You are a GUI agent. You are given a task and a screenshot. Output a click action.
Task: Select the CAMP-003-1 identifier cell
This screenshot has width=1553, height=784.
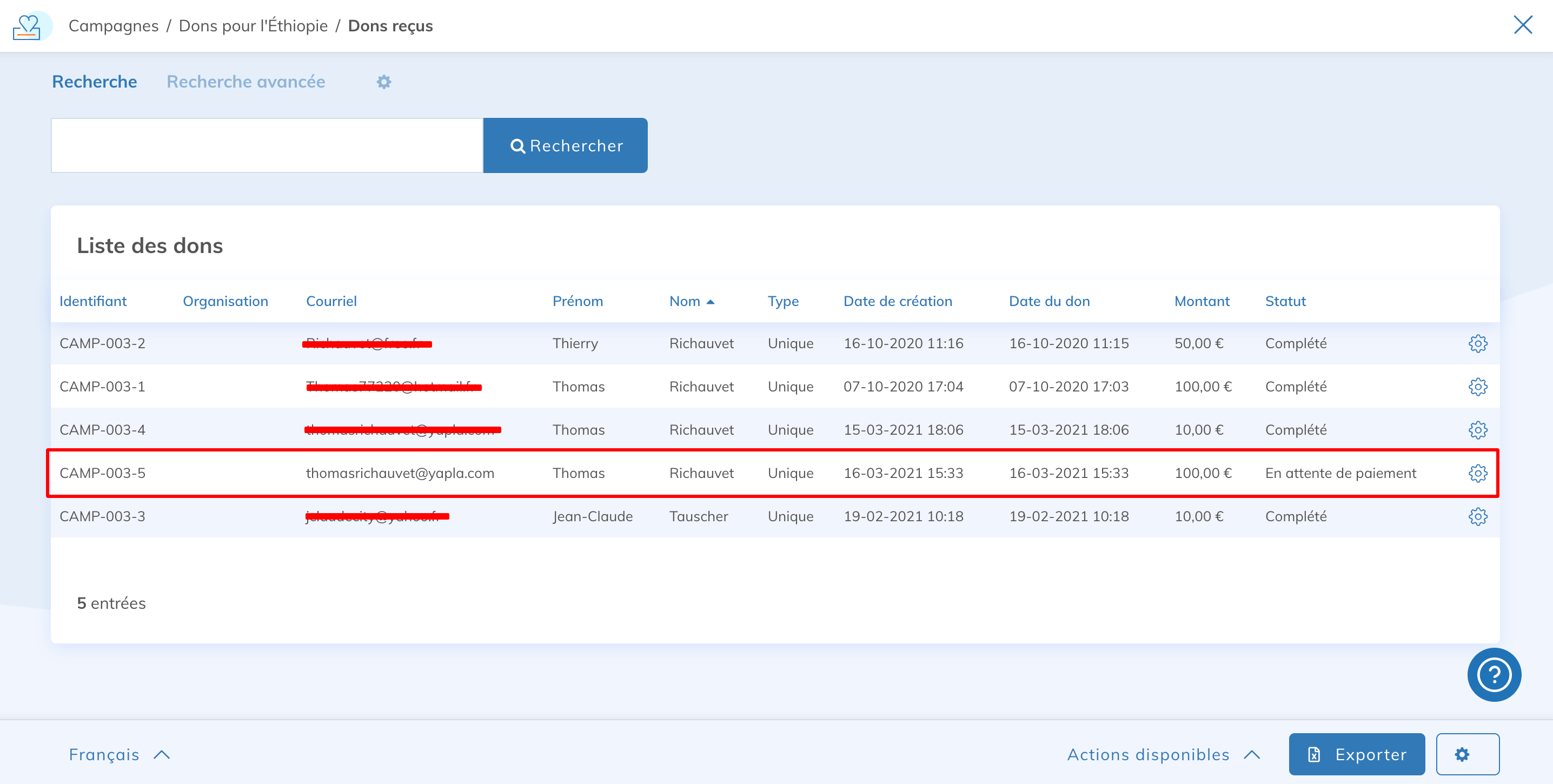[x=103, y=387]
